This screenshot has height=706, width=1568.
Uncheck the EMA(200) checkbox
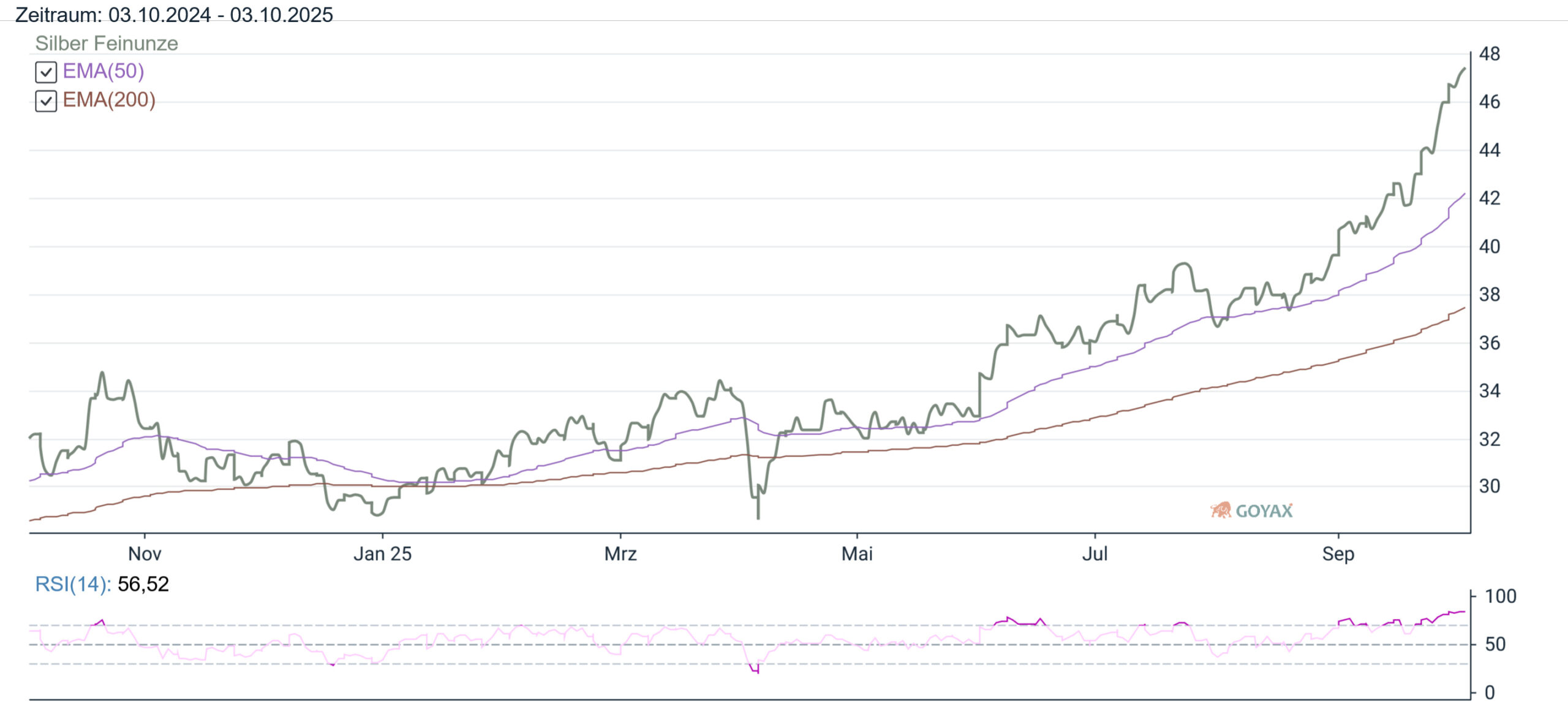coord(46,101)
